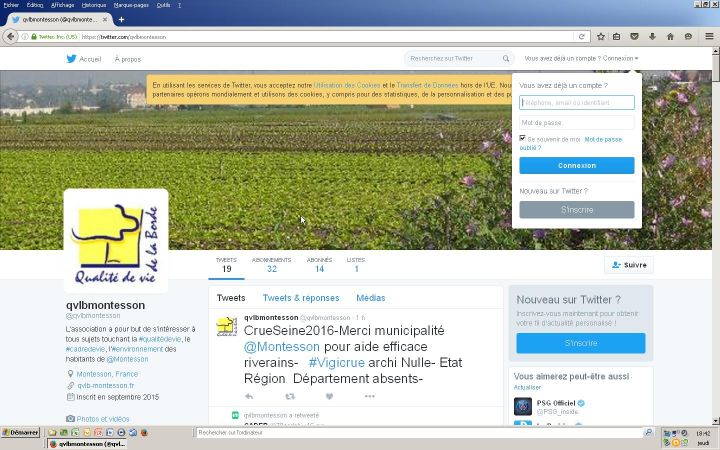Open the Firefox downloads arrow icon

pyautogui.click(x=652, y=36)
